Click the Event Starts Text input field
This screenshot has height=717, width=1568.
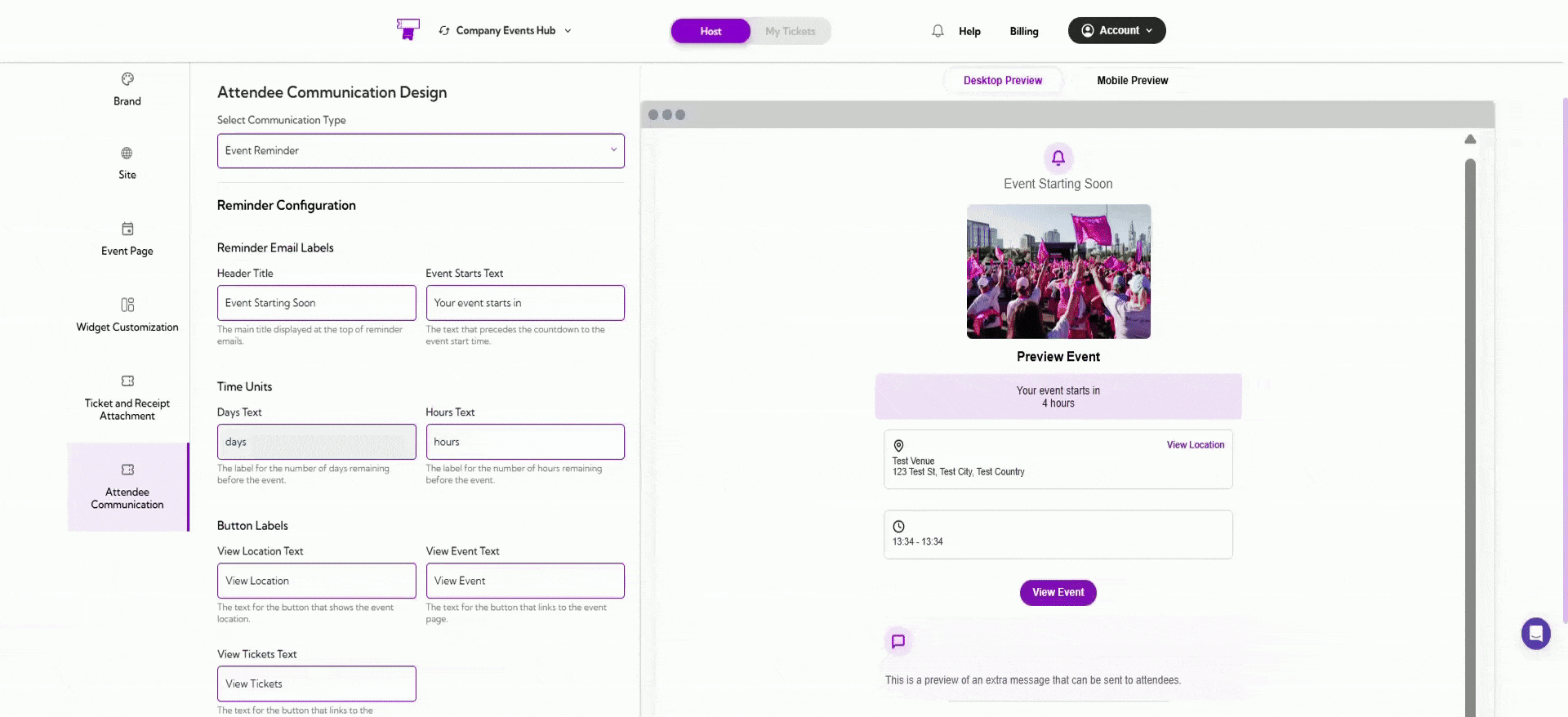[x=525, y=303]
